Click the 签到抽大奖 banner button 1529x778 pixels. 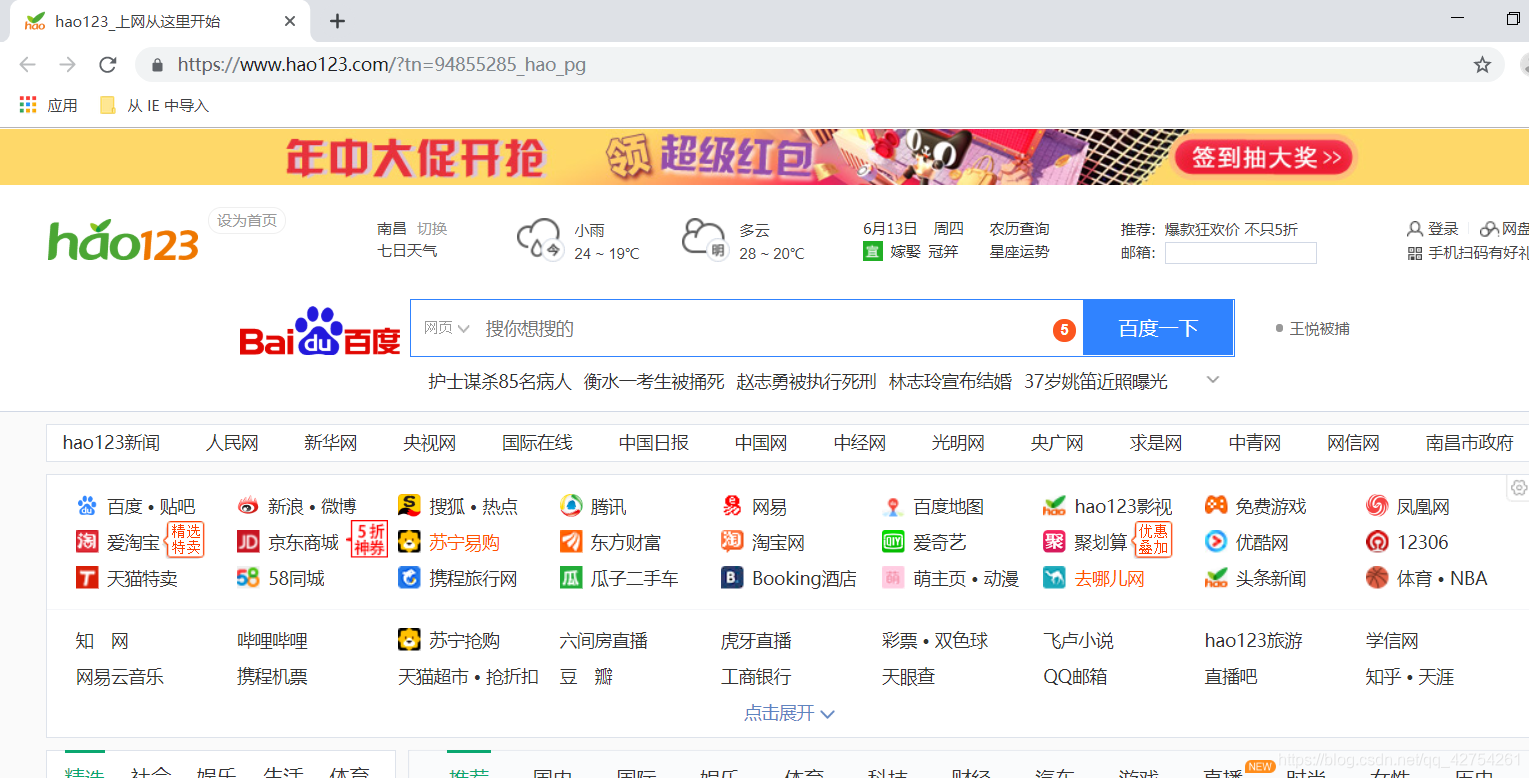click(1266, 157)
